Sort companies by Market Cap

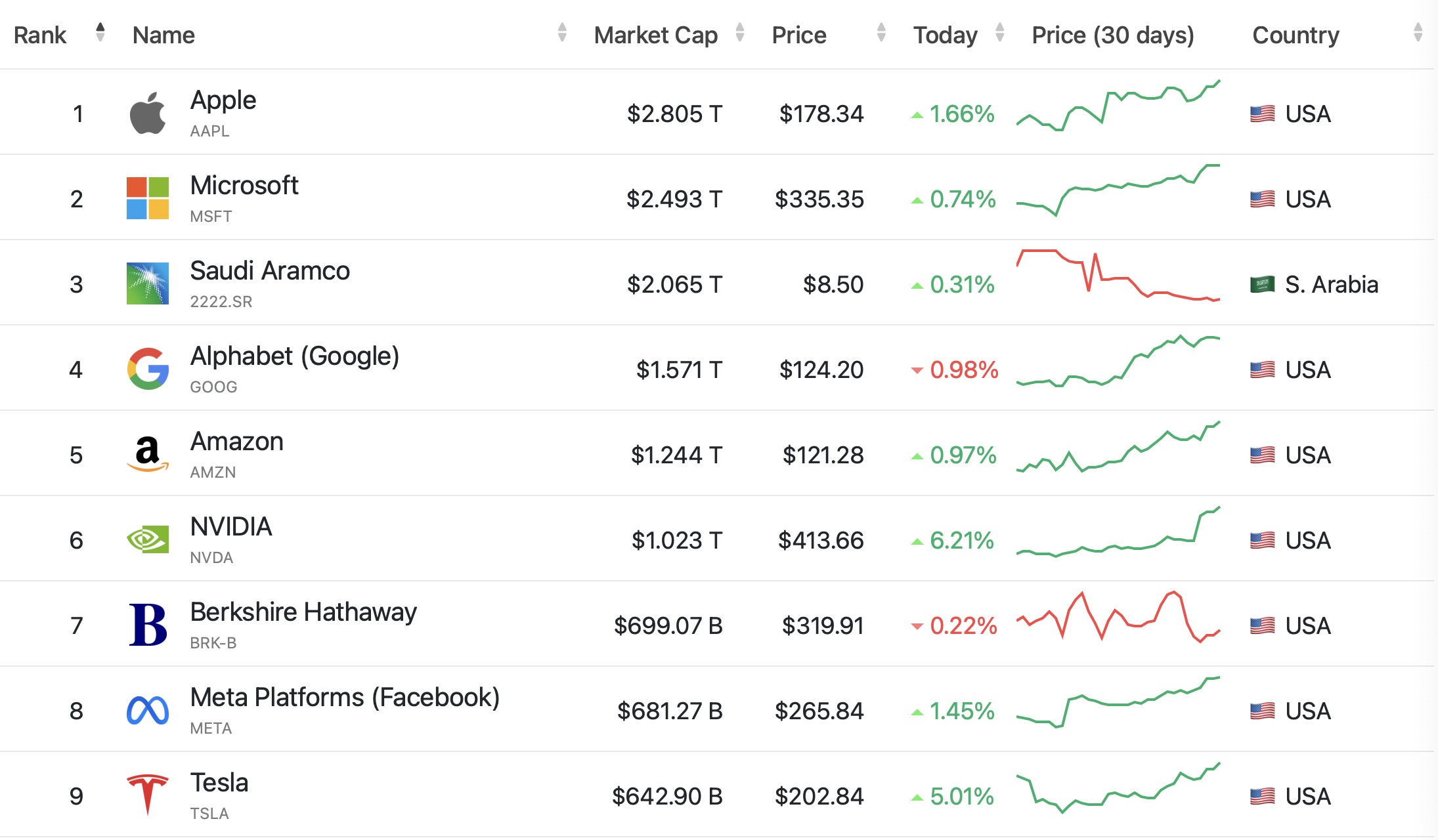tap(740, 33)
